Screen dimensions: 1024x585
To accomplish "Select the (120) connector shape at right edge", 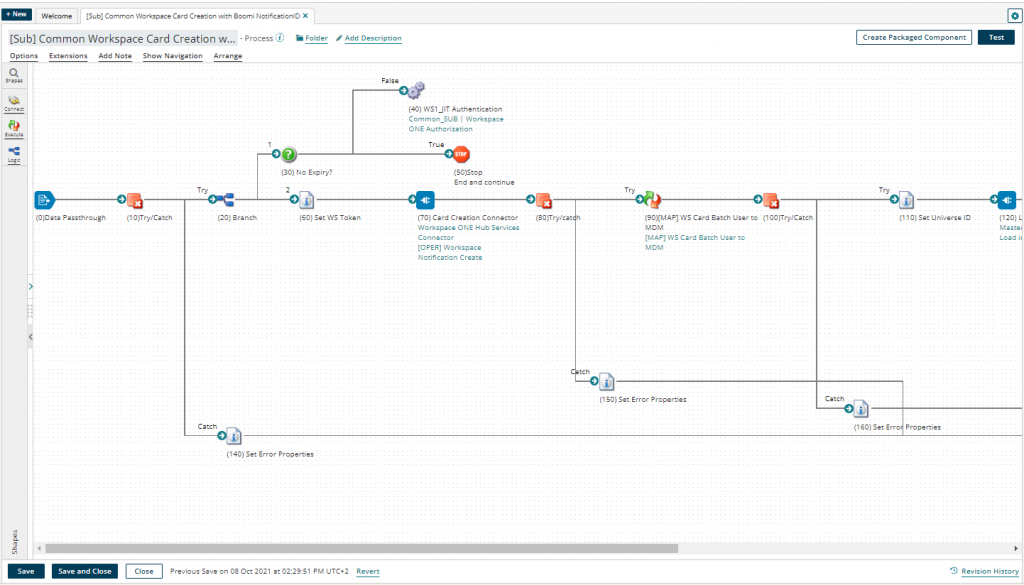I will 1007,200.
